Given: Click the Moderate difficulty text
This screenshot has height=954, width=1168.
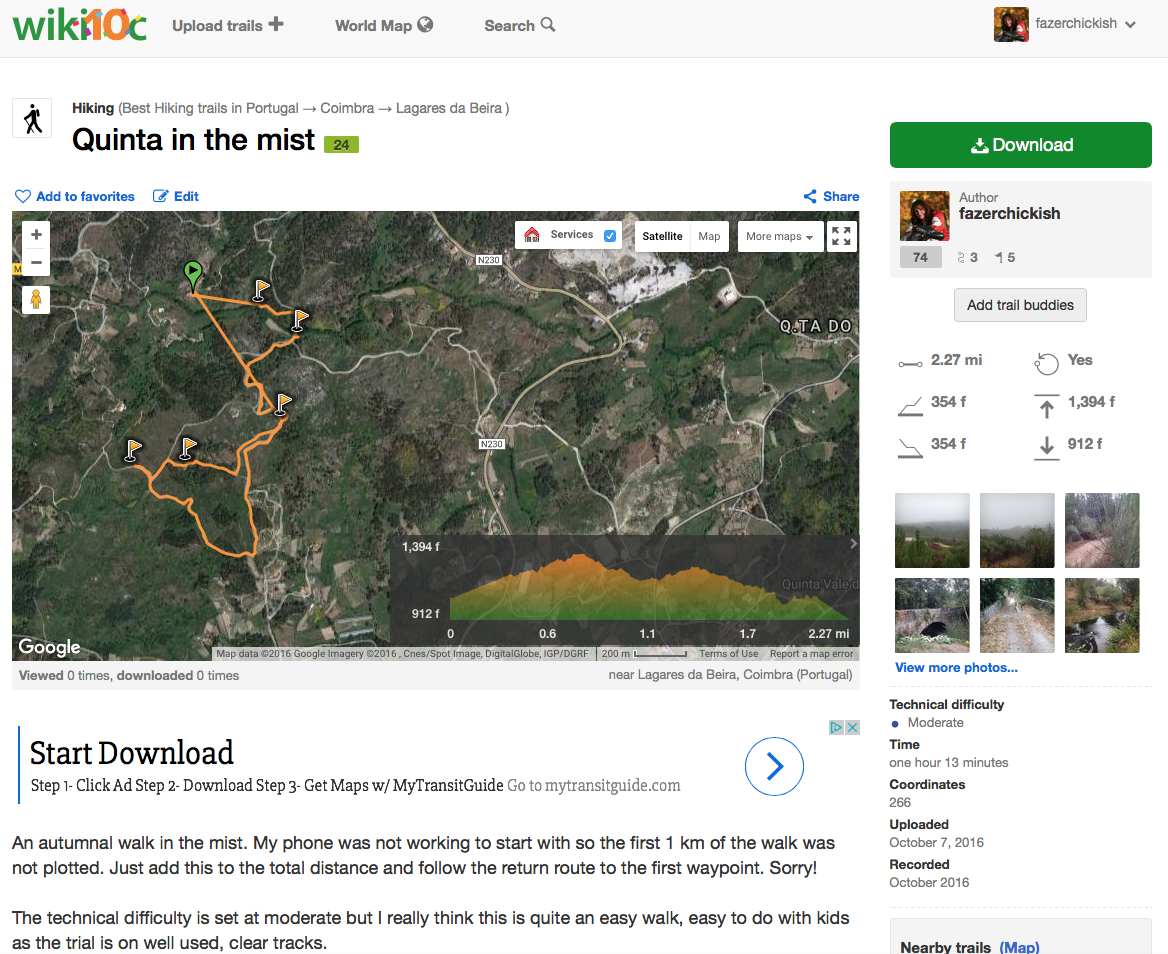Looking at the screenshot, I should [935, 723].
